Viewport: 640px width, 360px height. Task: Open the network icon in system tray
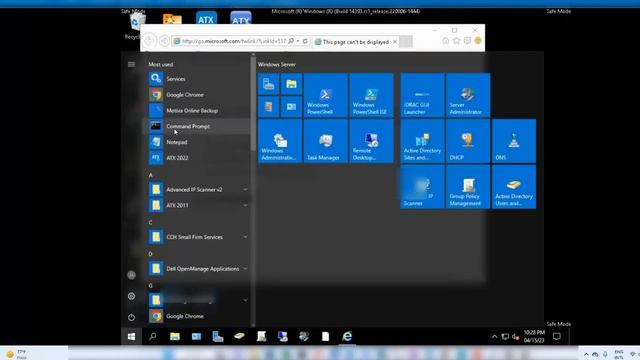[x=505, y=337]
